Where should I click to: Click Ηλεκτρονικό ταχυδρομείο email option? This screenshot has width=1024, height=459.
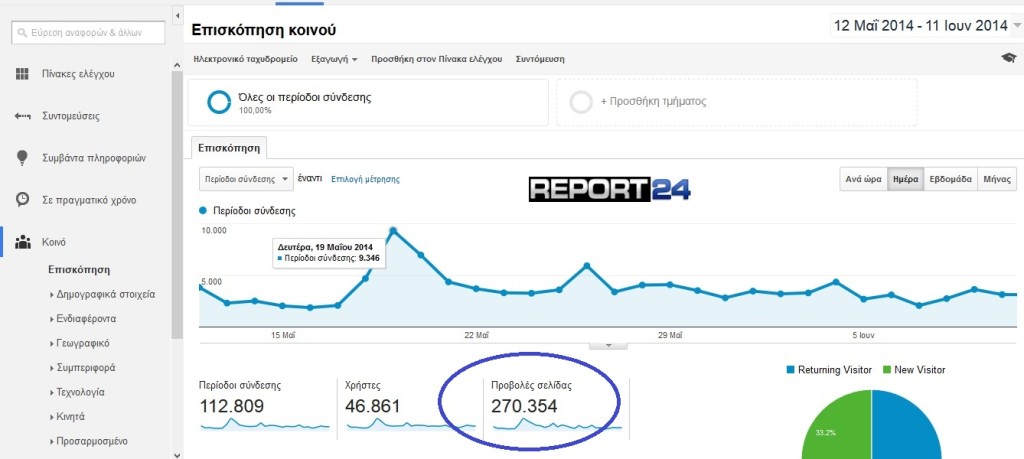tap(246, 59)
